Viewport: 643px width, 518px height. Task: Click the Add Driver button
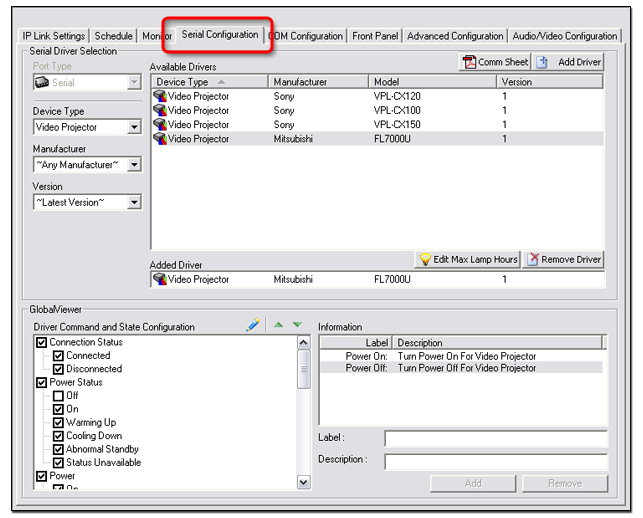click(x=568, y=62)
